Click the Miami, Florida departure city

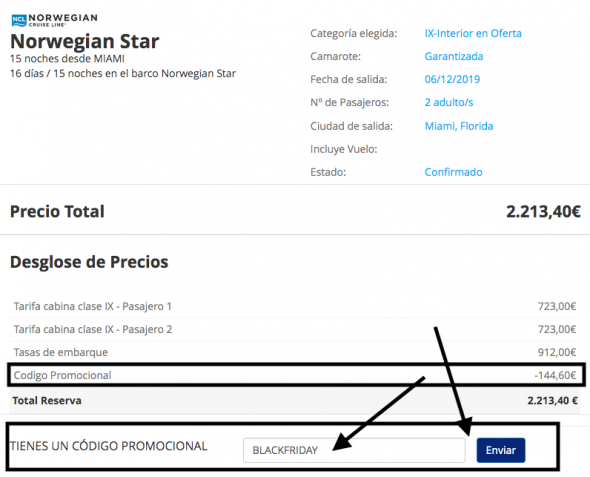[459, 126]
